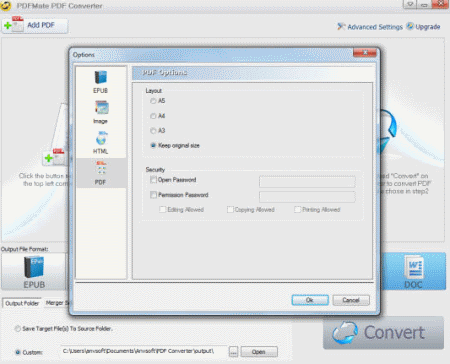Click the custom output path field
The width and height of the screenshot is (450, 364).
pos(144,351)
